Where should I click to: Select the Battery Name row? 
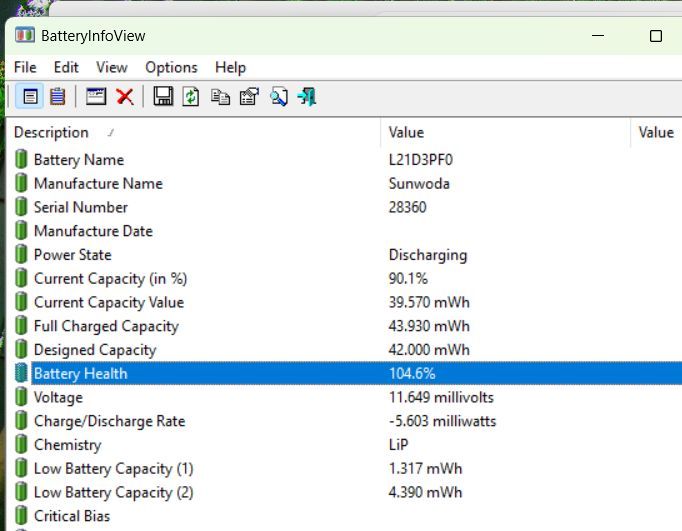point(79,160)
